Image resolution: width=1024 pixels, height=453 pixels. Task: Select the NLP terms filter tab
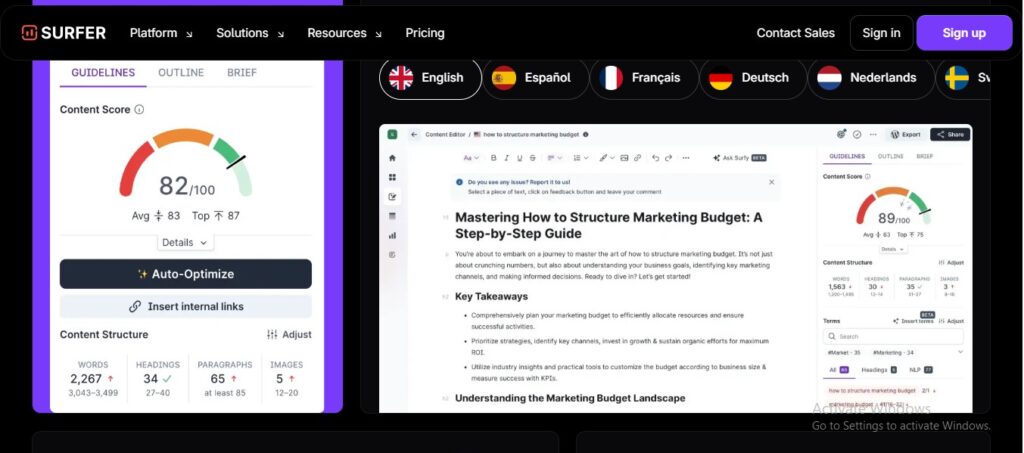[x=921, y=370]
